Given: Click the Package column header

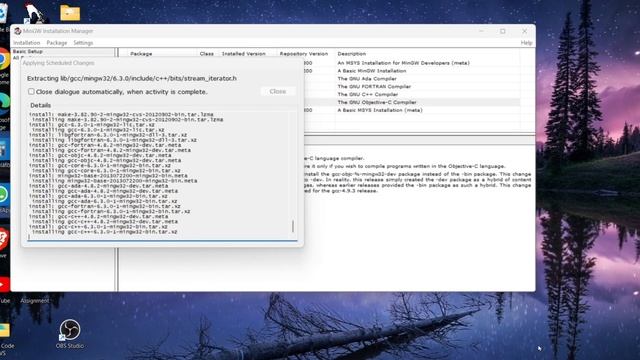Looking at the screenshot, I should 141,54.
